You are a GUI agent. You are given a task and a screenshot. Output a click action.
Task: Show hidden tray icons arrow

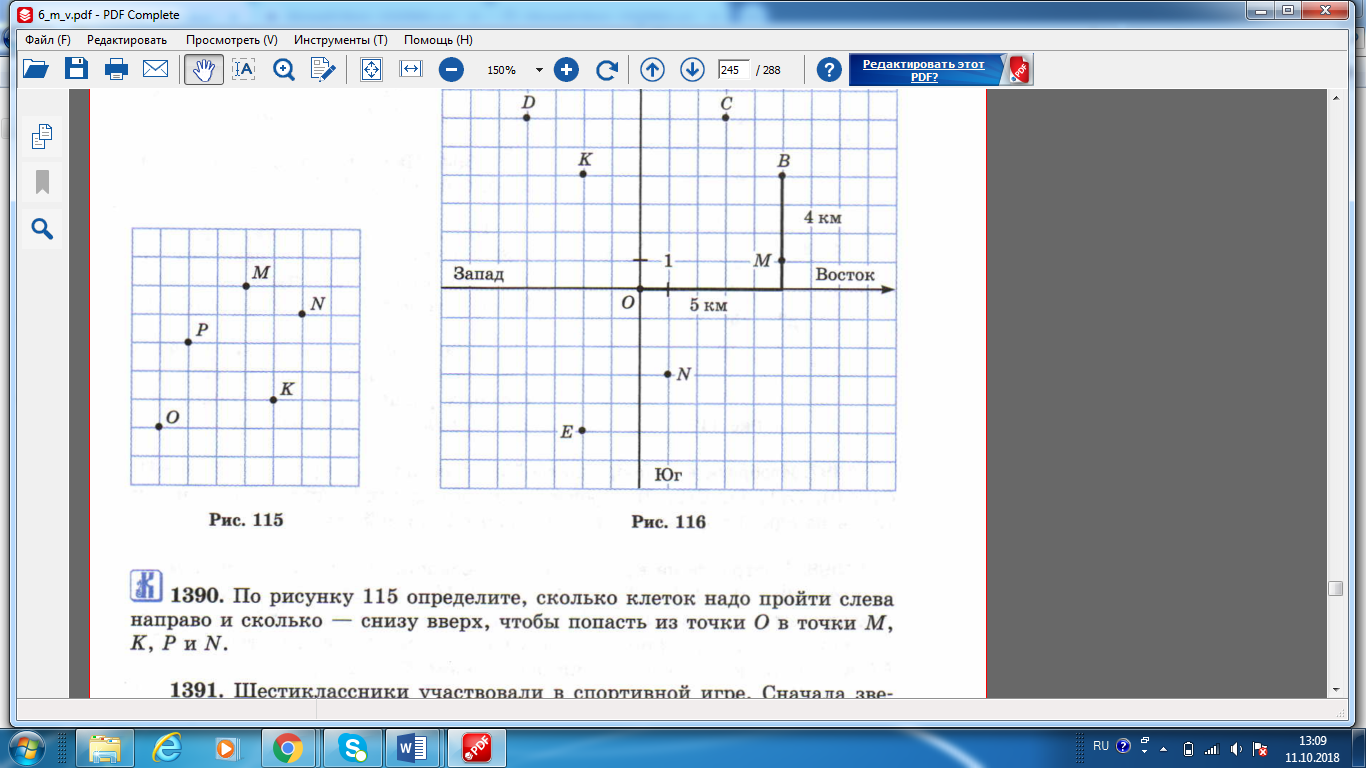coord(1163,747)
